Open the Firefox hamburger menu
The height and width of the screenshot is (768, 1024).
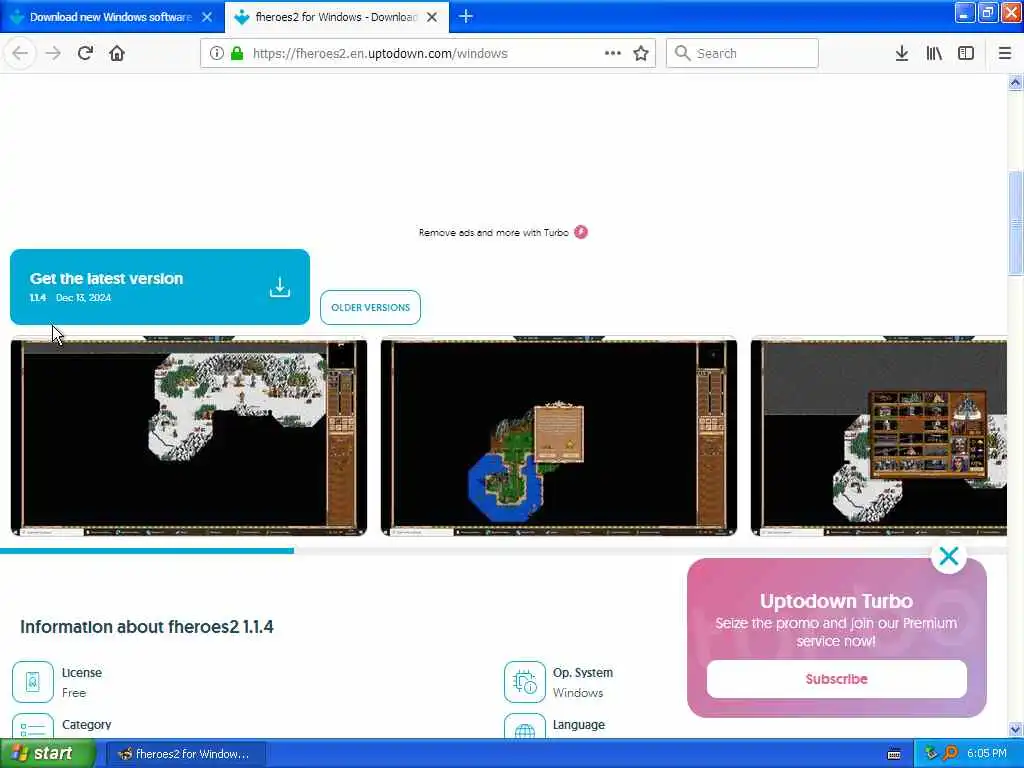(x=1005, y=53)
